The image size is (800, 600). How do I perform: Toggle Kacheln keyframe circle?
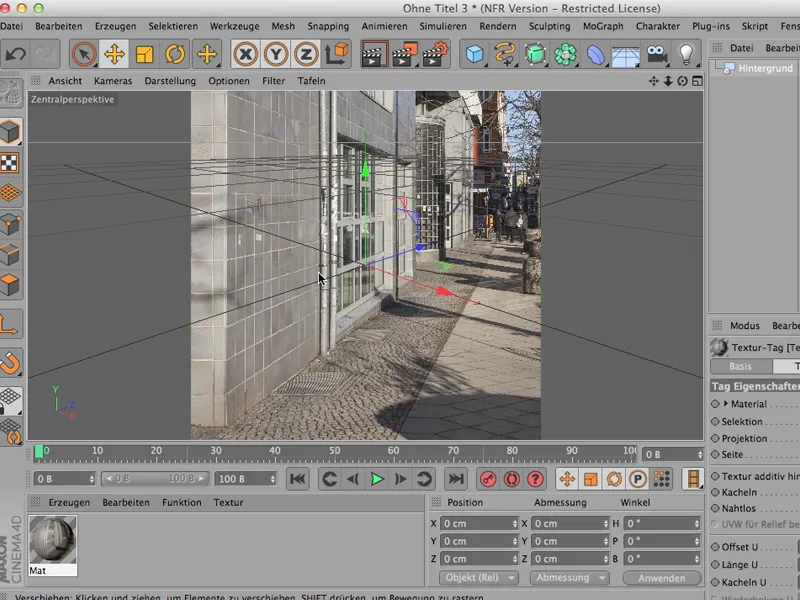click(x=715, y=492)
